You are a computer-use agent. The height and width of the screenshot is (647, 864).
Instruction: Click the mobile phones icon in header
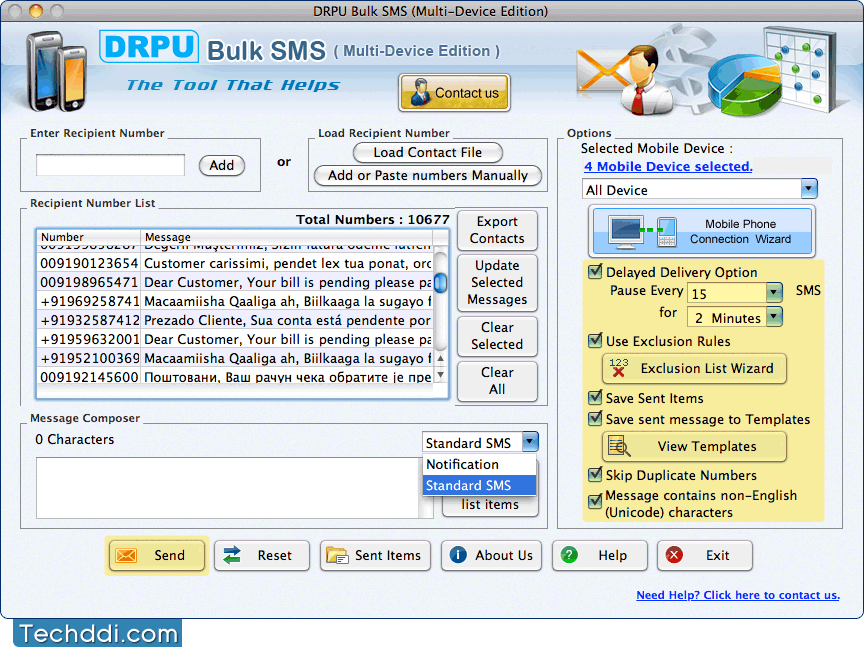click(57, 71)
